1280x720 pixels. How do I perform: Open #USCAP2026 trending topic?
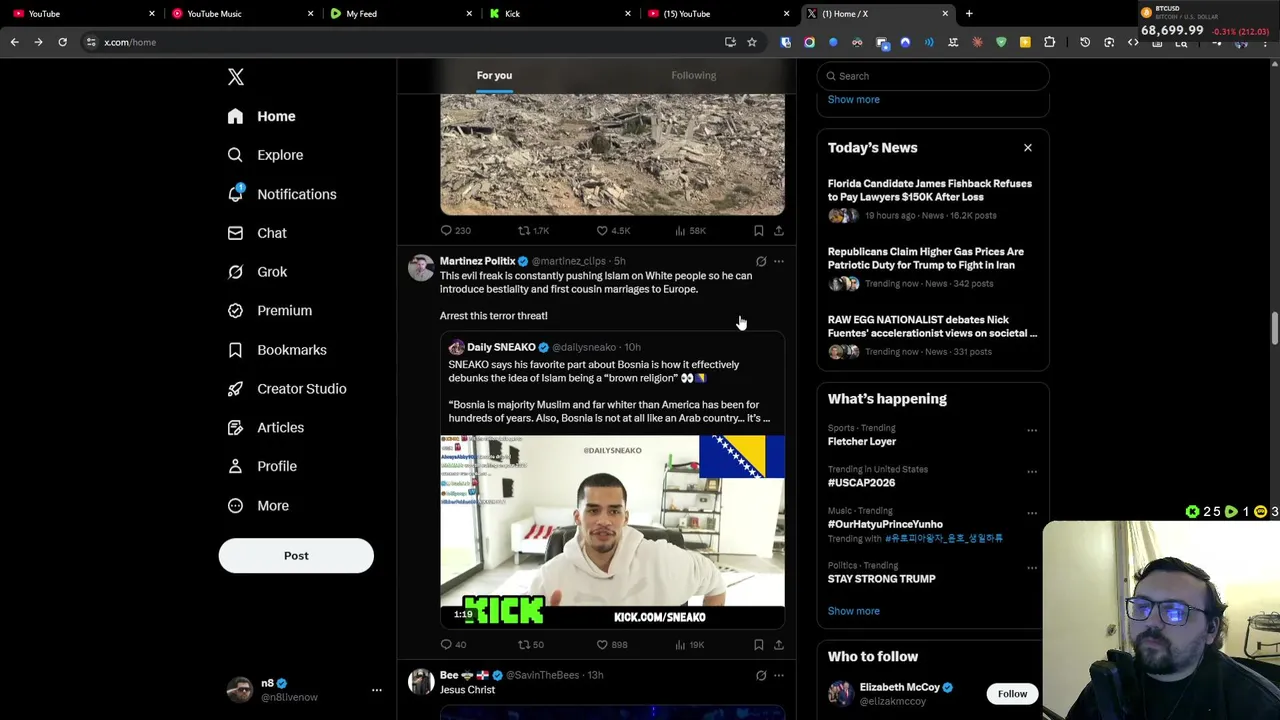pyautogui.click(x=861, y=483)
